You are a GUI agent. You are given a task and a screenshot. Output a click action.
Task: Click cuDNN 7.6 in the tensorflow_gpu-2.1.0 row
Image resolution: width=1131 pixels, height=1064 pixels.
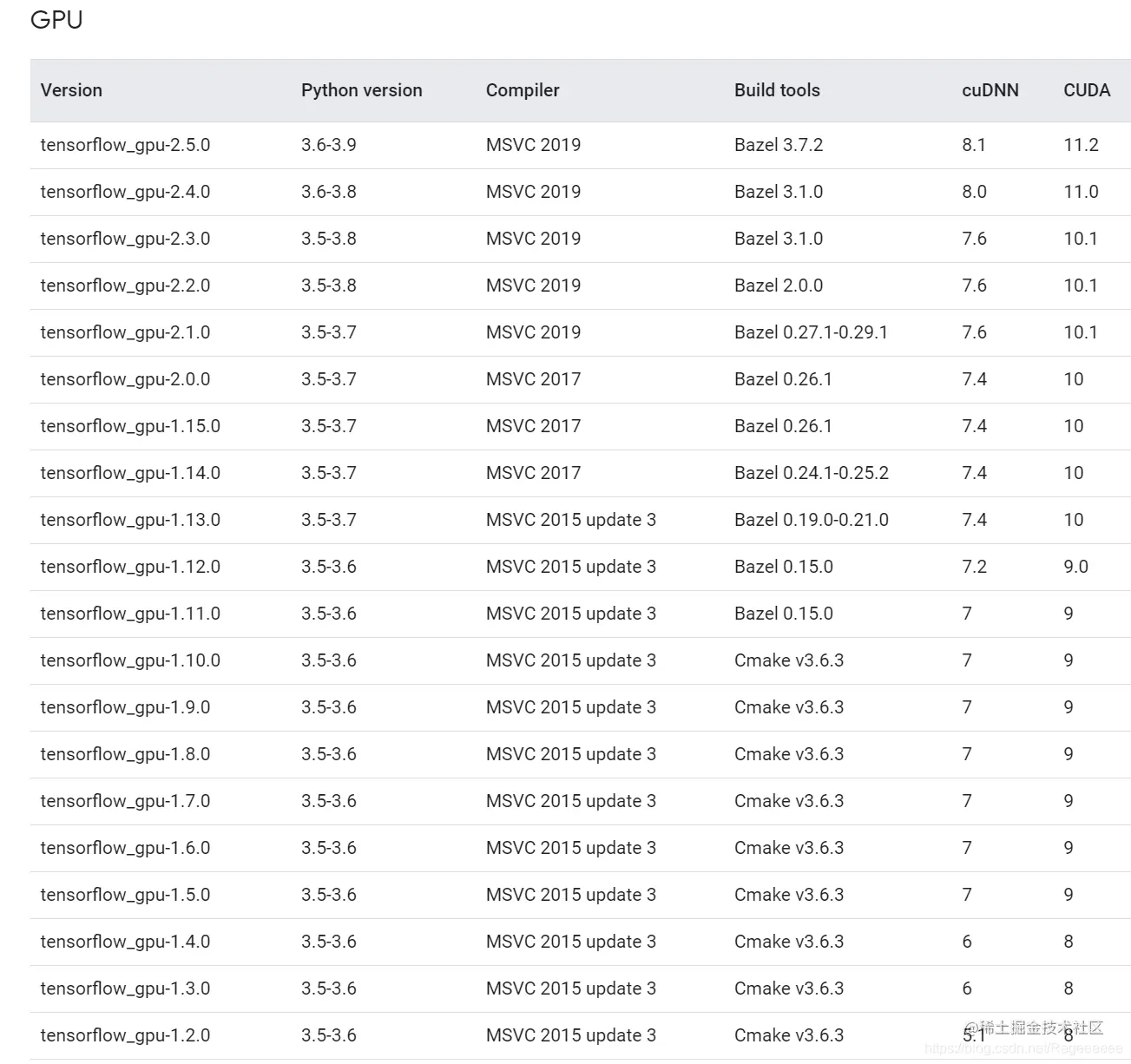[x=974, y=332]
